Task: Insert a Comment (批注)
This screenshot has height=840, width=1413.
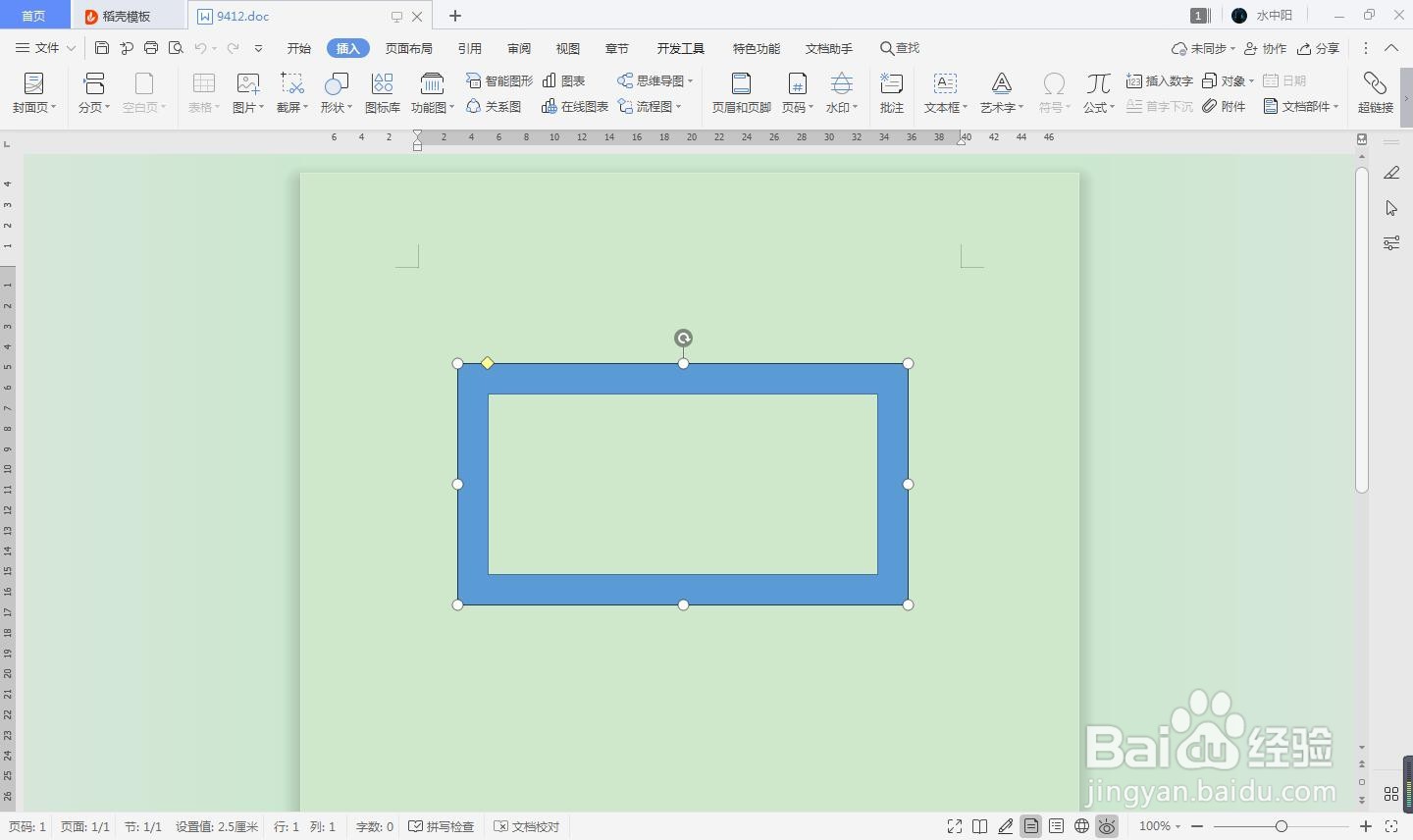Action: pyautogui.click(x=892, y=93)
